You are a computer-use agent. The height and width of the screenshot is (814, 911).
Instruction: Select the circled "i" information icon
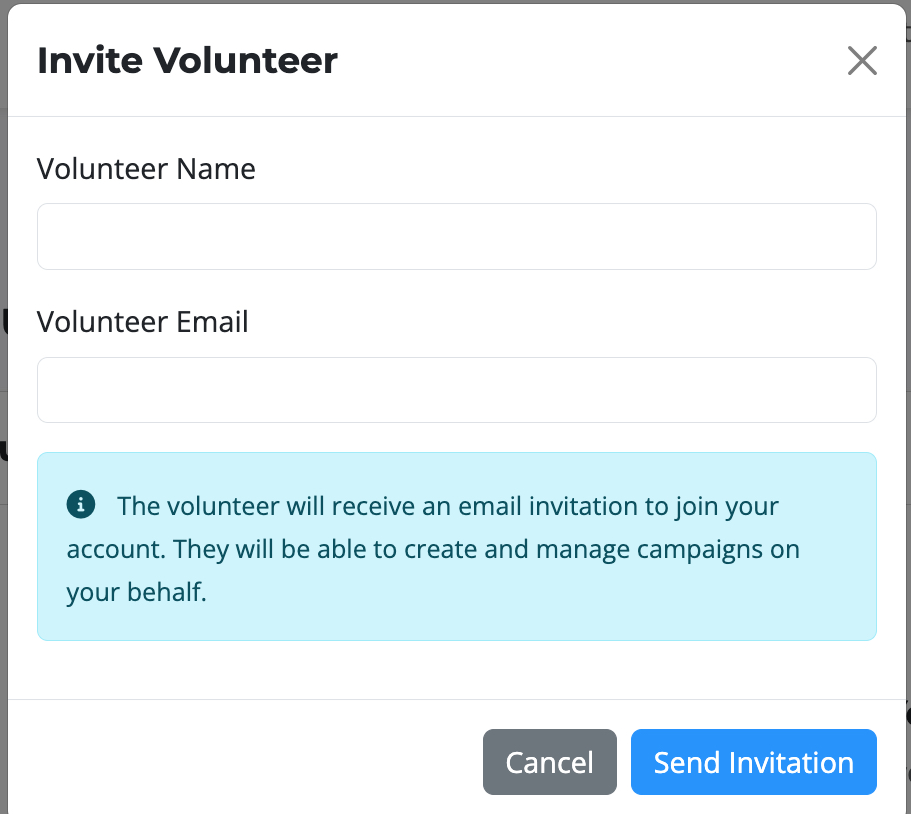tap(81, 505)
